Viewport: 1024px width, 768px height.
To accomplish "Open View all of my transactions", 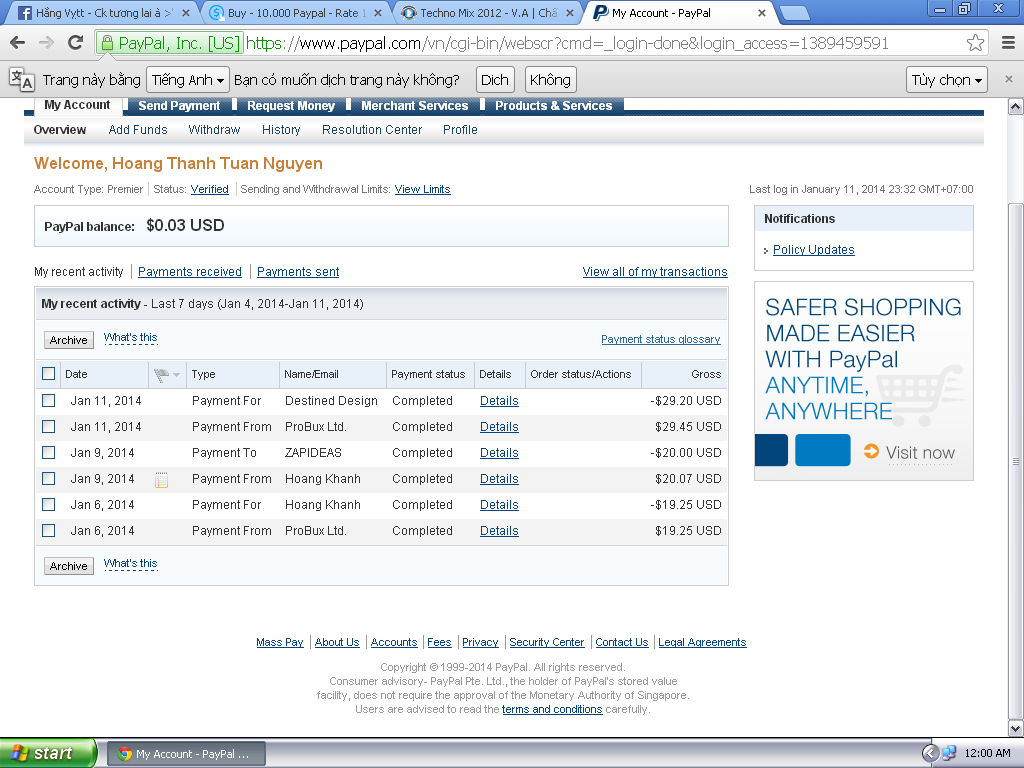I will [655, 272].
